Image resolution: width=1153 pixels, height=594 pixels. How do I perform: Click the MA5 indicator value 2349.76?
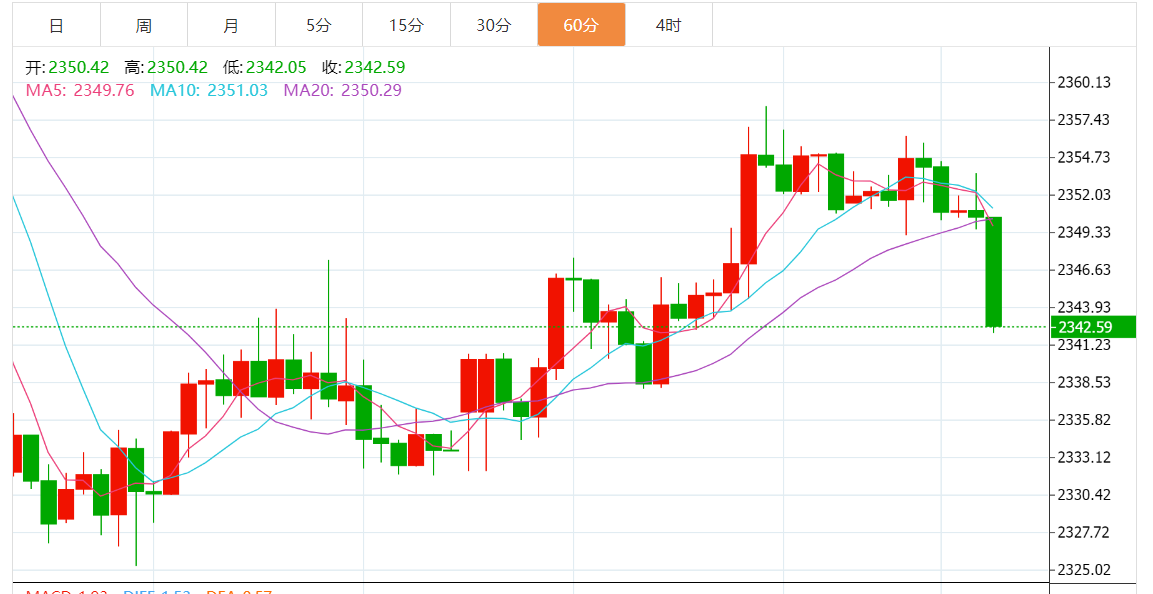80,90
